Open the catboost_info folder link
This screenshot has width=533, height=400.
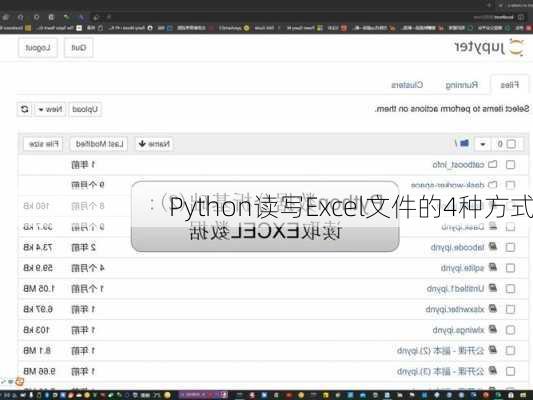(x=458, y=165)
